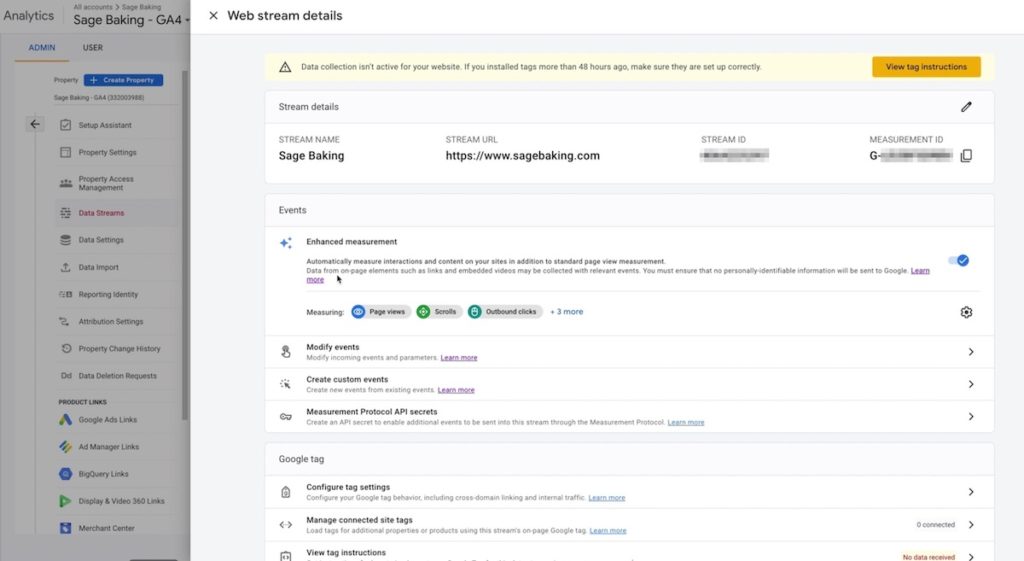
Task: Click the All accounts breadcrumb
Action: coord(93,7)
